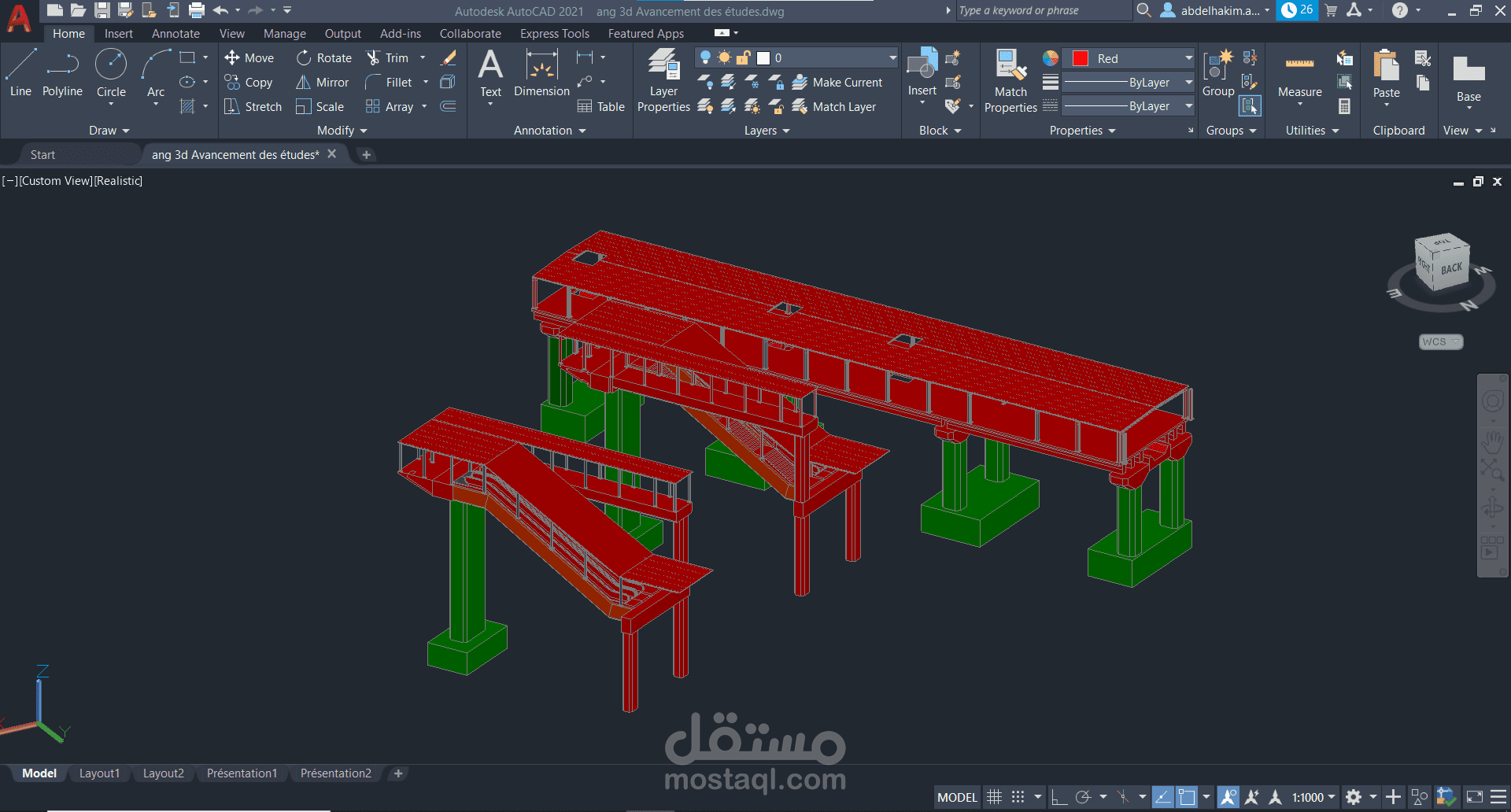This screenshot has height=812, width=1511.
Task: Open the annotation scale 1:1000 dropdown
Action: (x=1313, y=797)
